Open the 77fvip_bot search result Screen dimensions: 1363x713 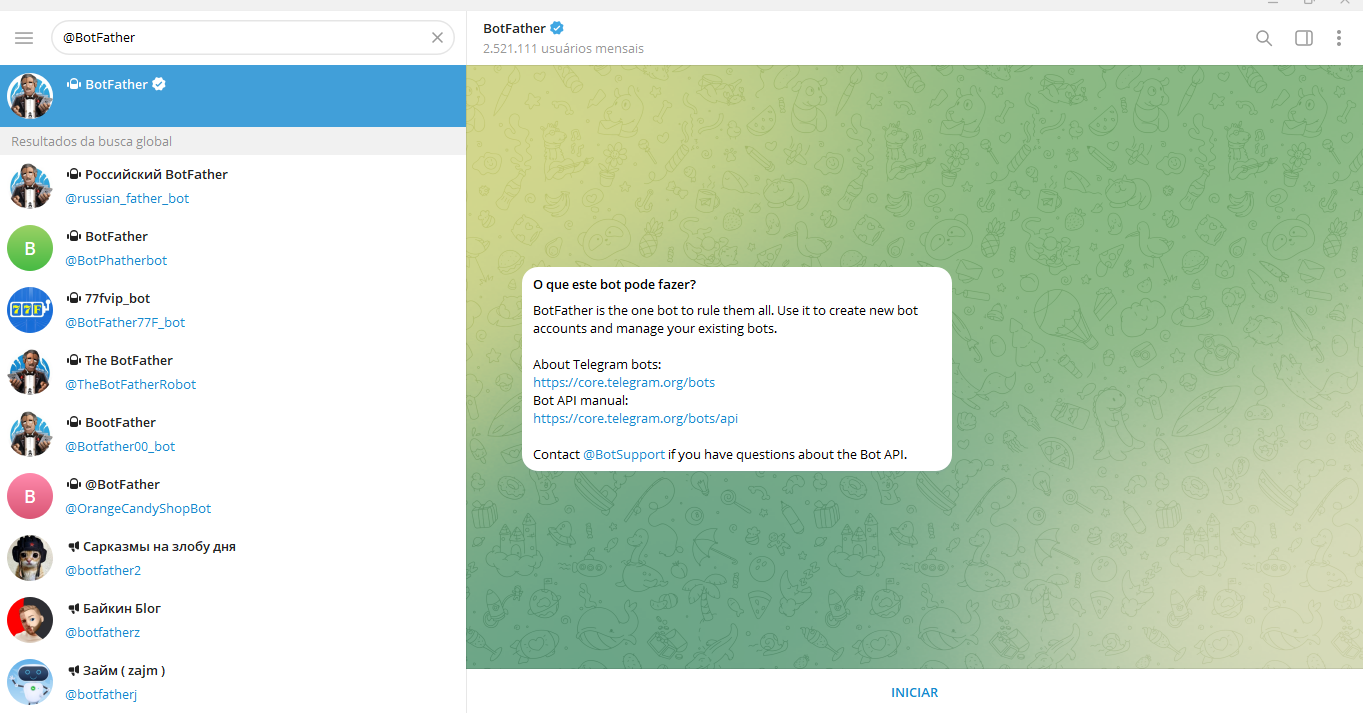233,310
